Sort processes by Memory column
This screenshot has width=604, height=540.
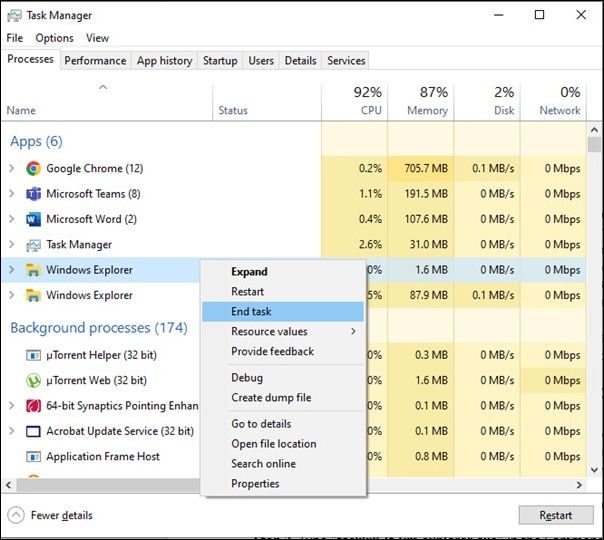tap(420, 100)
